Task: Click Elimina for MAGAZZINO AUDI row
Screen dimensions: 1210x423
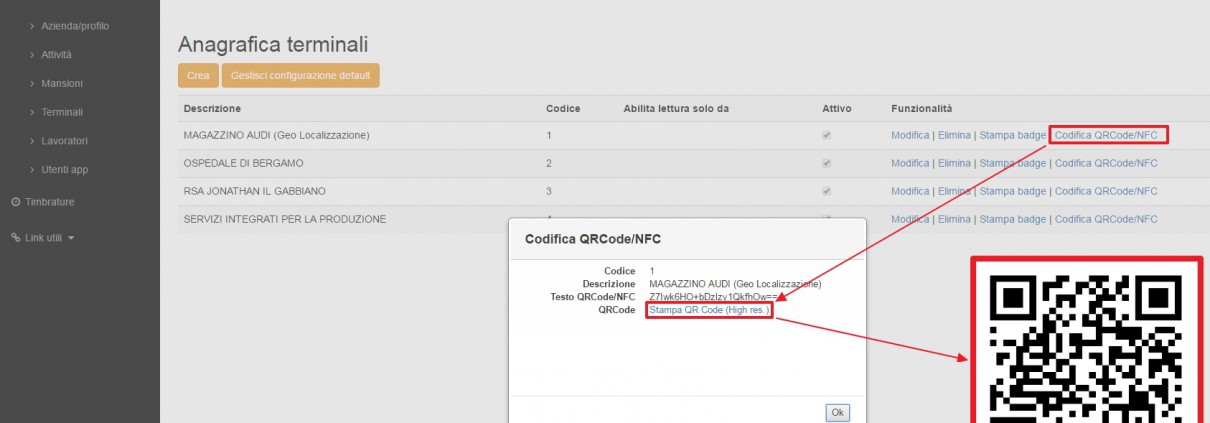Action: (x=954, y=135)
